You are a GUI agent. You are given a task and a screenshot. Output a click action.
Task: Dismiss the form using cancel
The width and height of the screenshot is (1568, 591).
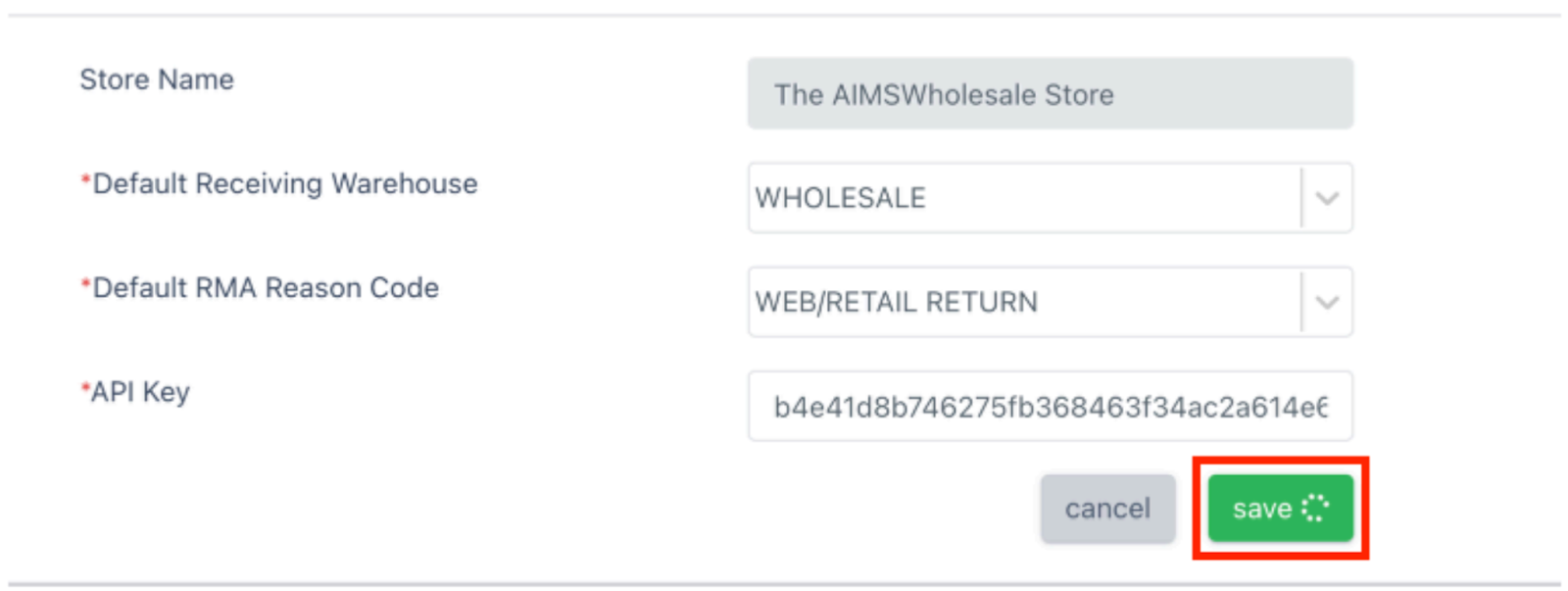pyautogui.click(x=1107, y=508)
